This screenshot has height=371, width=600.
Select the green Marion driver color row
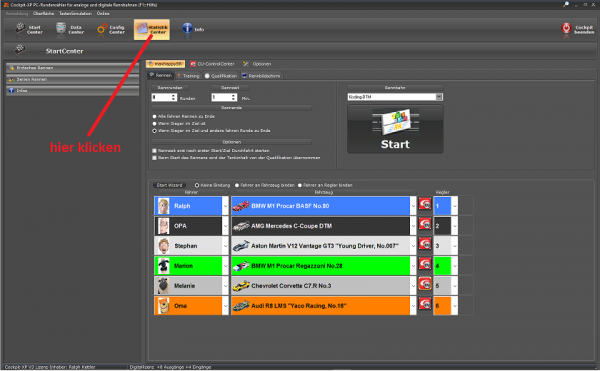point(188,266)
